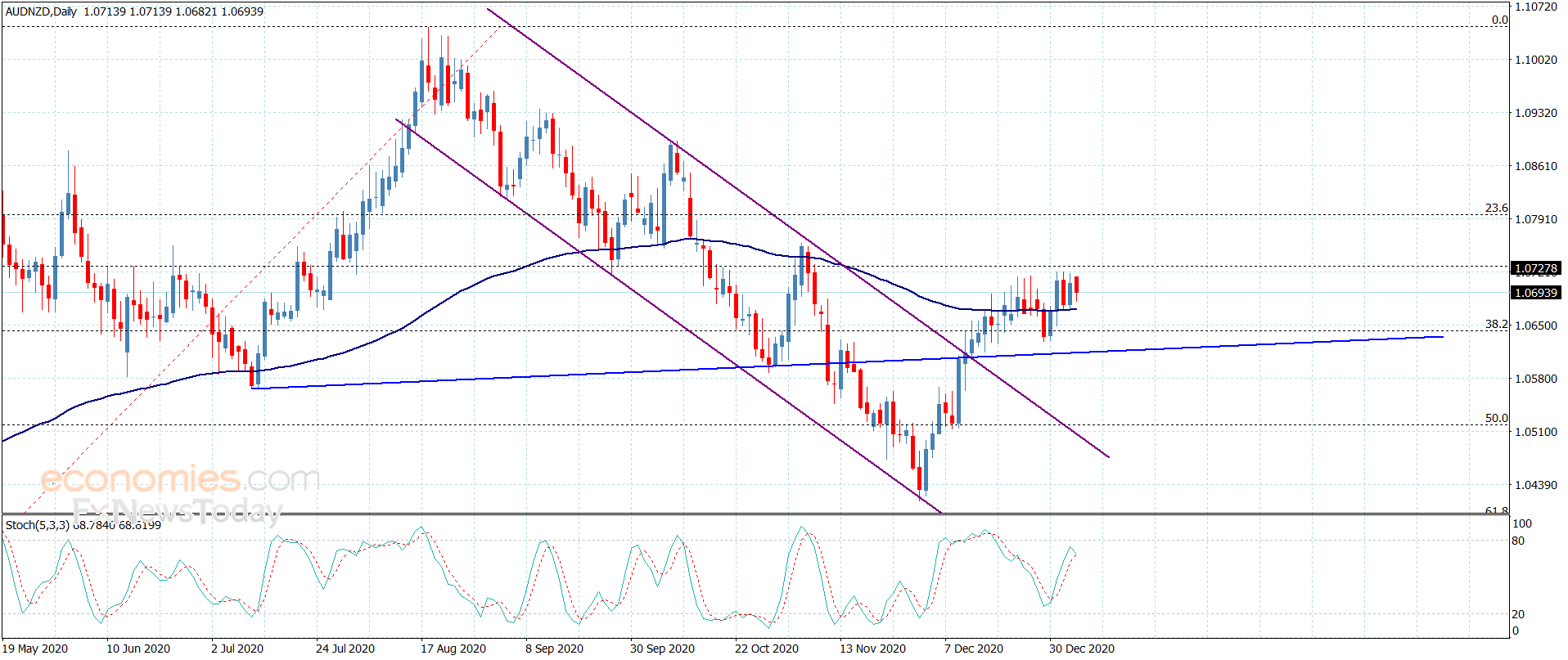Viewport: 1568px width, 660px height.
Task: Click the stochastic 20 level label
Action: (1519, 614)
